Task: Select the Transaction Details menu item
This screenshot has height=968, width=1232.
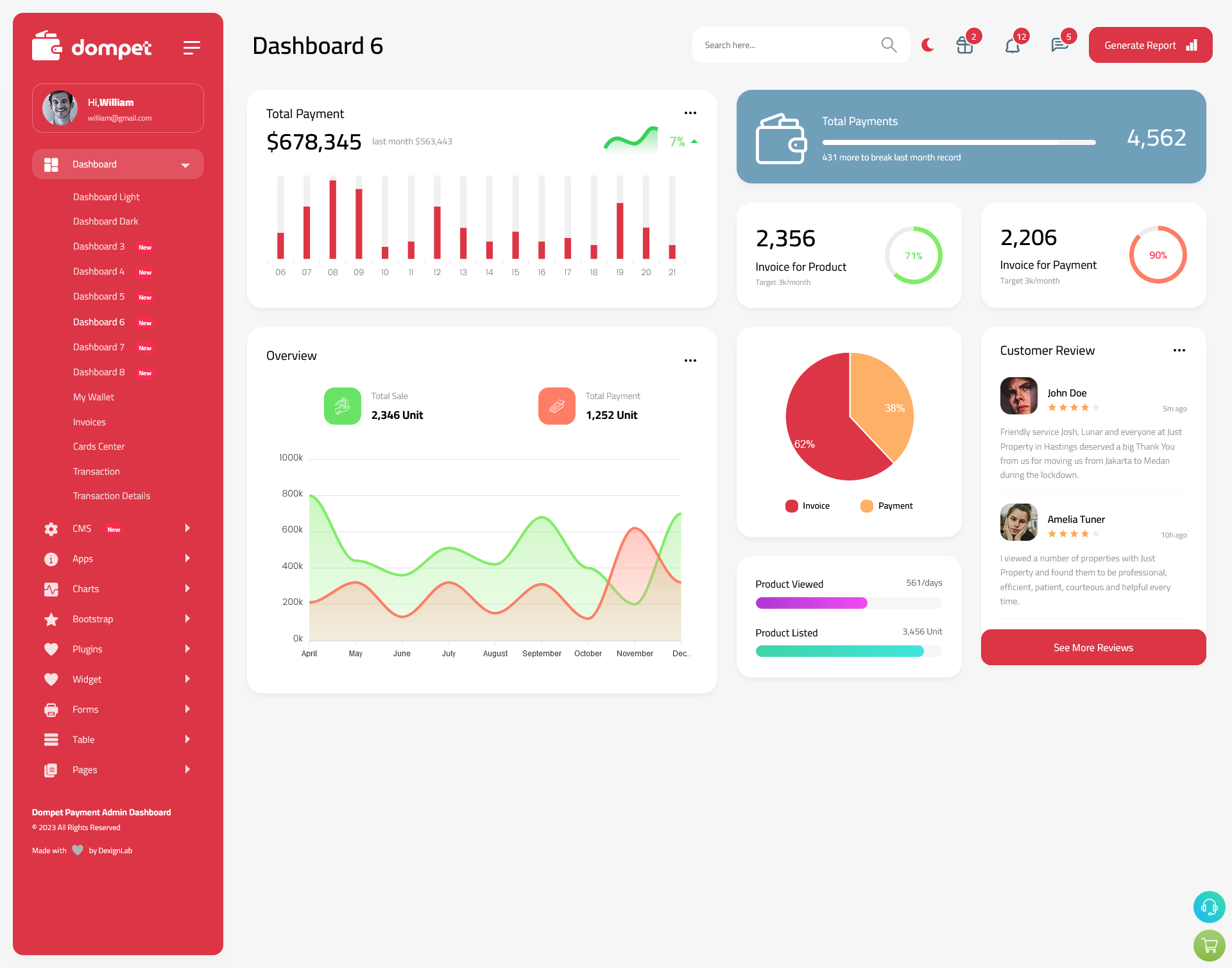Action: coord(111,496)
